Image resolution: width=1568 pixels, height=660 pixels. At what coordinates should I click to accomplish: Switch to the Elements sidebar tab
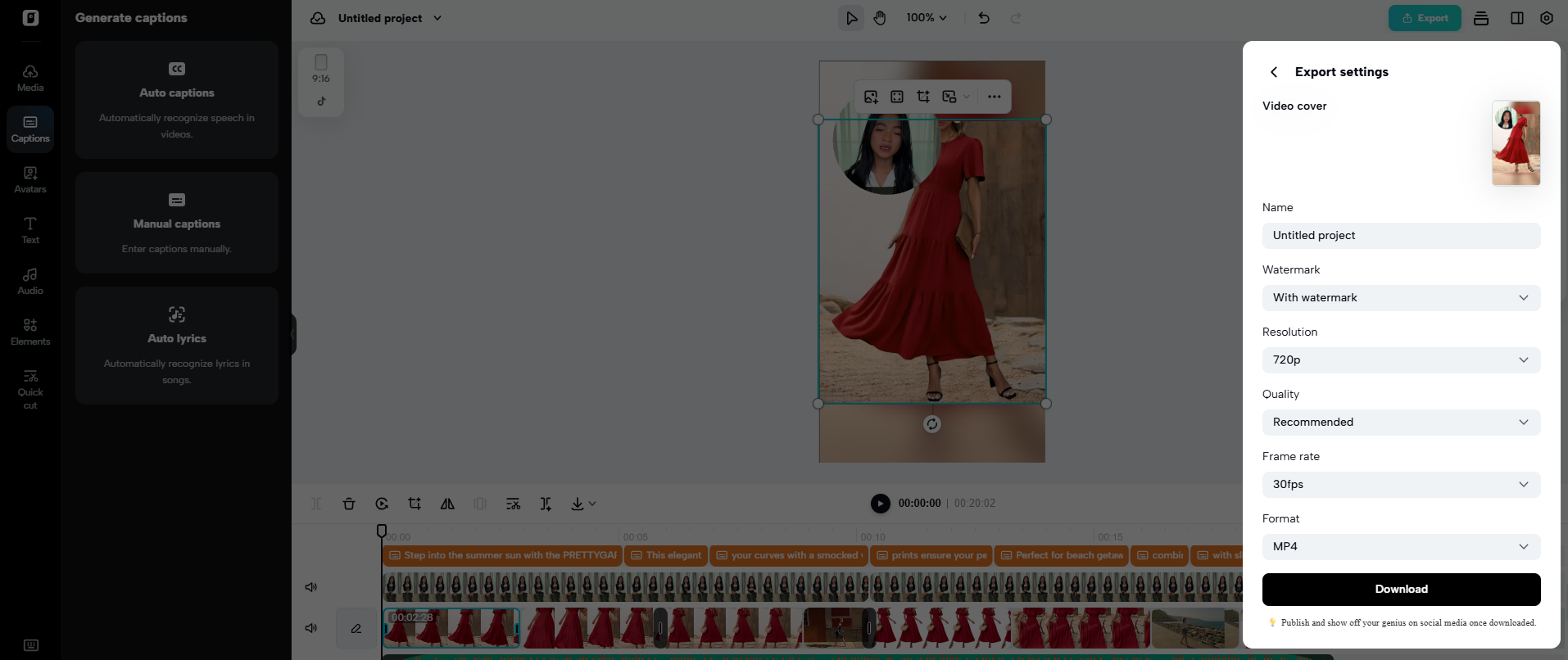(30, 332)
